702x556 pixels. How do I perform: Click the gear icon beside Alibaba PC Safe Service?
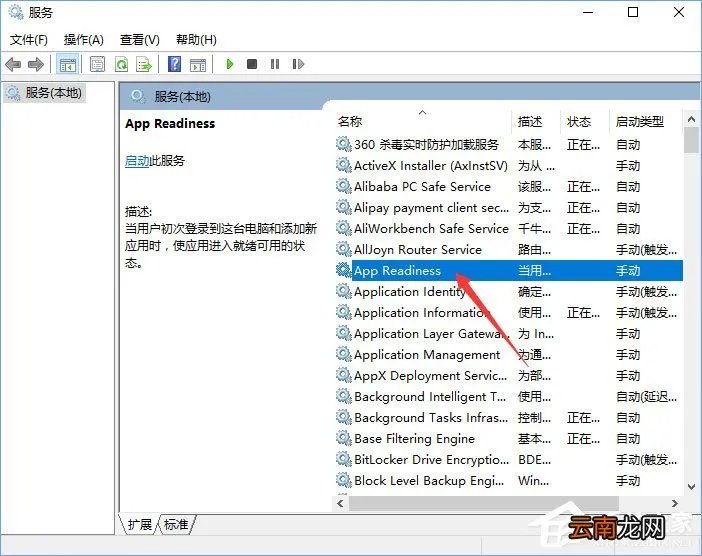point(343,186)
